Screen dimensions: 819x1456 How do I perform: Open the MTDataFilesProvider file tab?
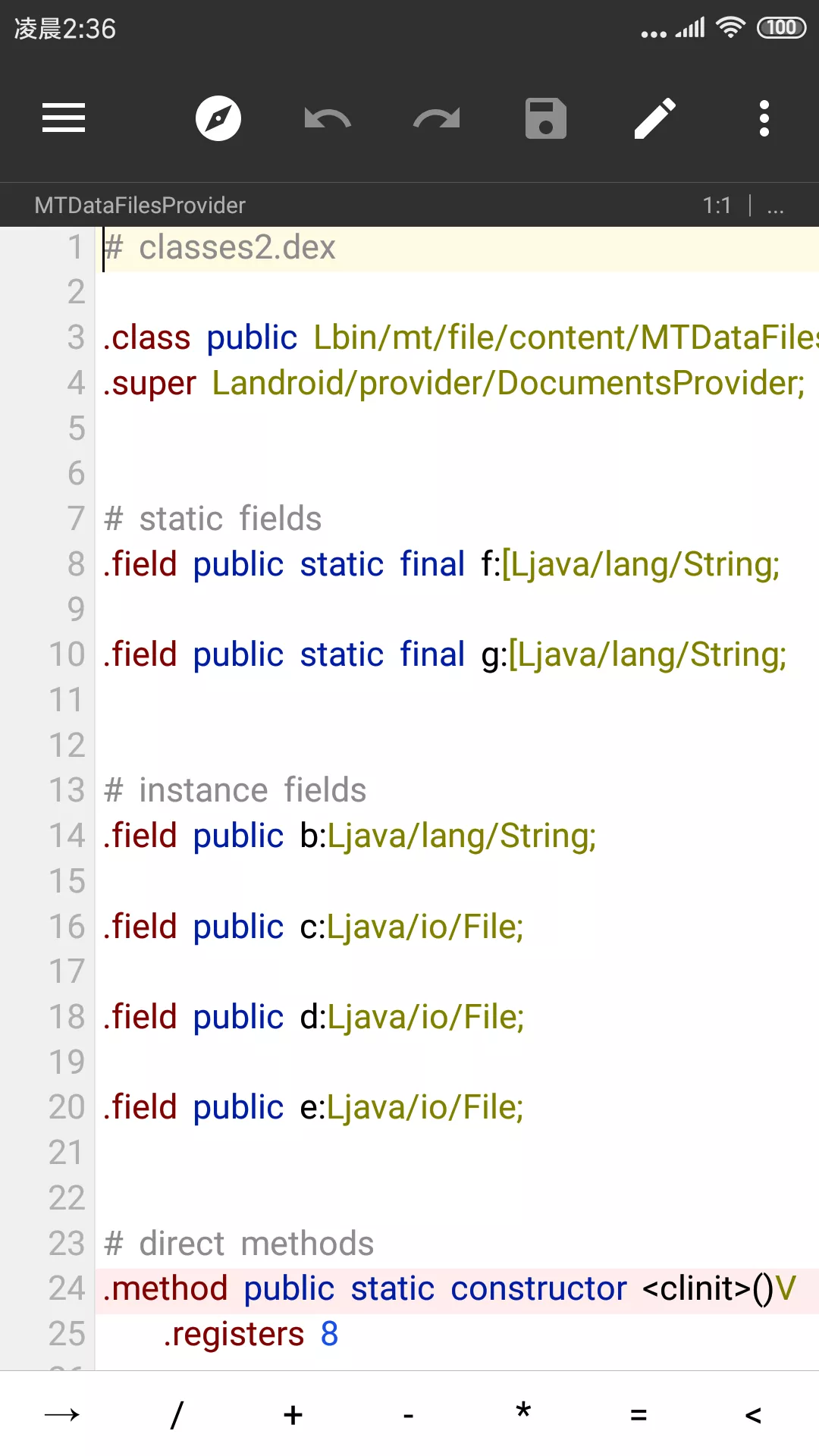coord(140,206)
